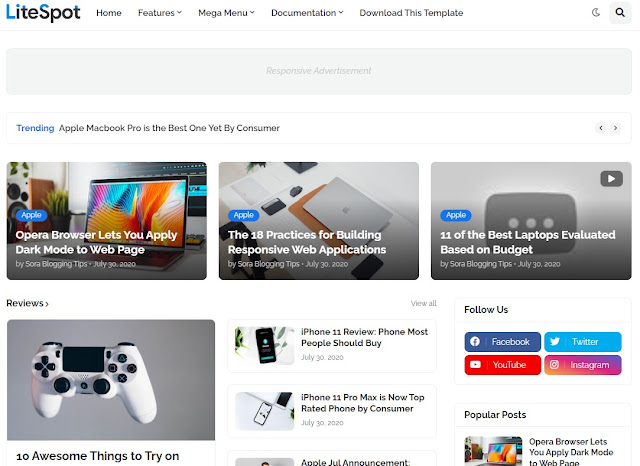This screenshot has height=466, width=640.
Task: Click July 30, 2020 date under iPhone 11 Pro Max
Action: point(322,423)
